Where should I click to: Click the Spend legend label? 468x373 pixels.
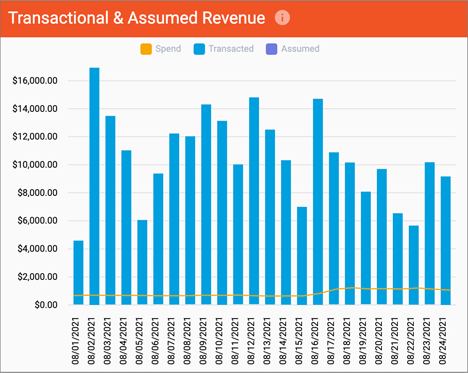coord(168,49)
